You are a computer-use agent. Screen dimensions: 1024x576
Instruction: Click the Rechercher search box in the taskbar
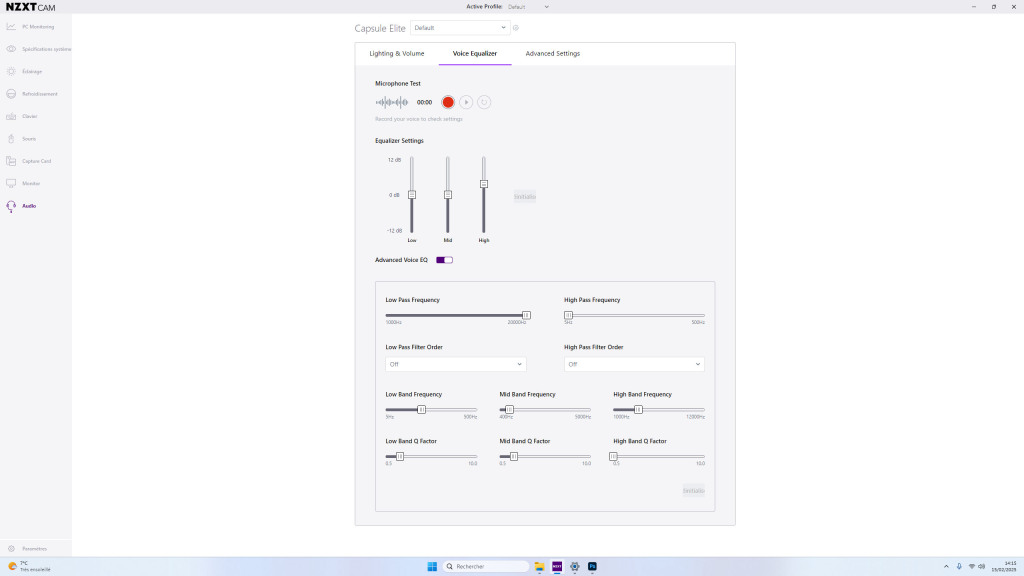pos(486,566)
